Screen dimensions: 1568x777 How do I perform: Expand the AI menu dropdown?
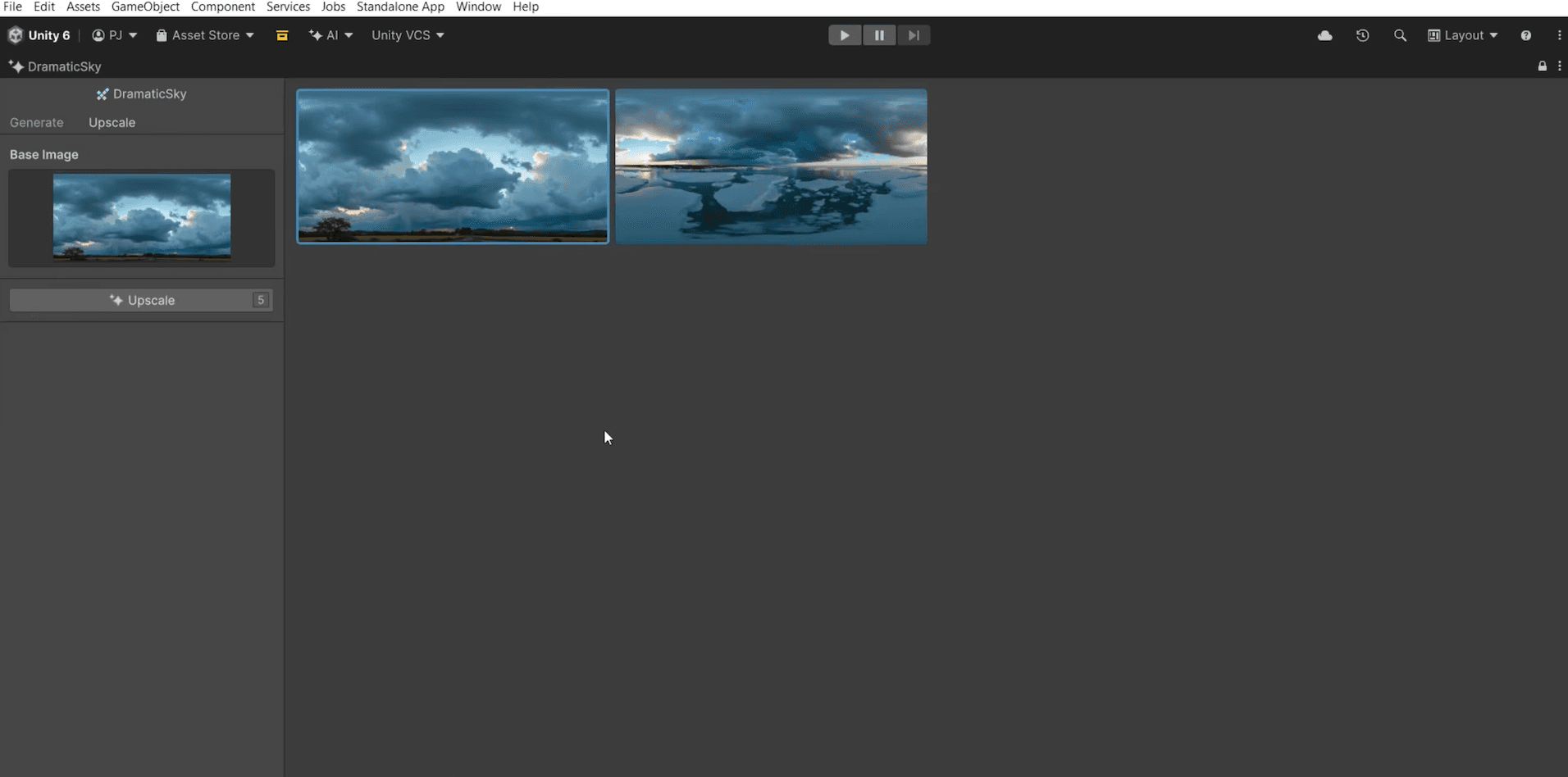330,35
